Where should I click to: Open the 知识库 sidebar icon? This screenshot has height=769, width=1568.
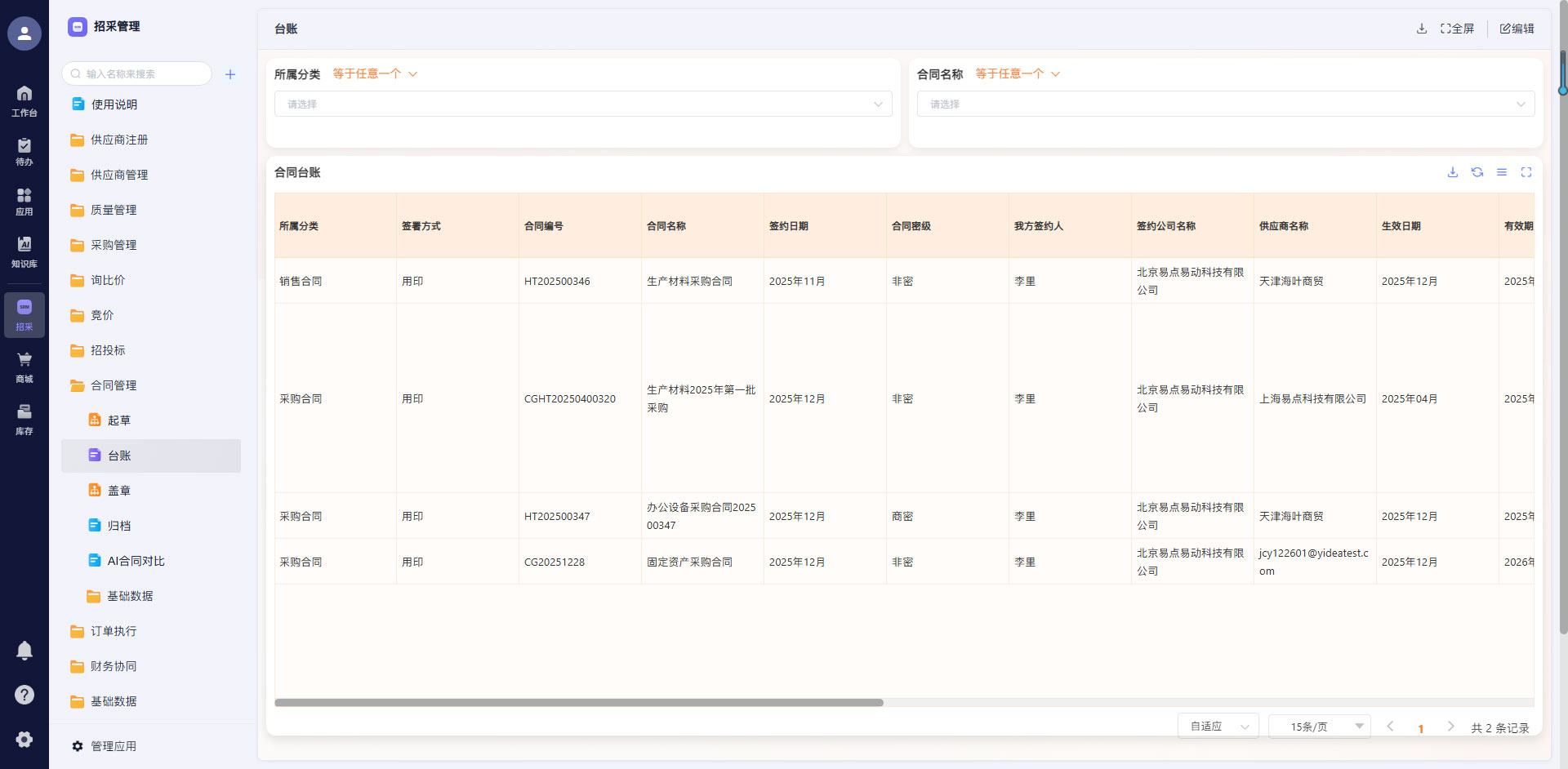point(24,251)
